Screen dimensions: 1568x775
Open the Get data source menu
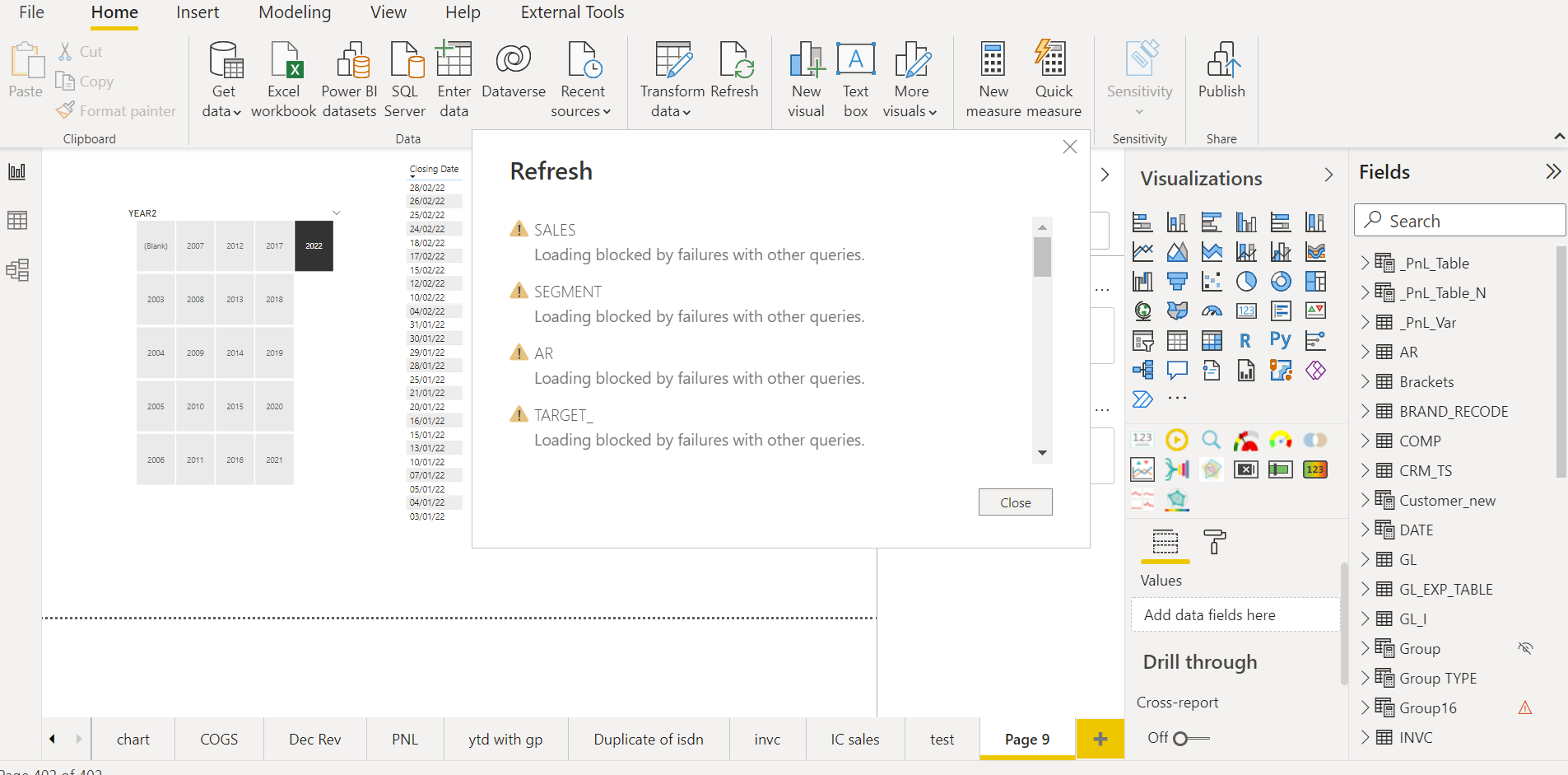(222, 79)
